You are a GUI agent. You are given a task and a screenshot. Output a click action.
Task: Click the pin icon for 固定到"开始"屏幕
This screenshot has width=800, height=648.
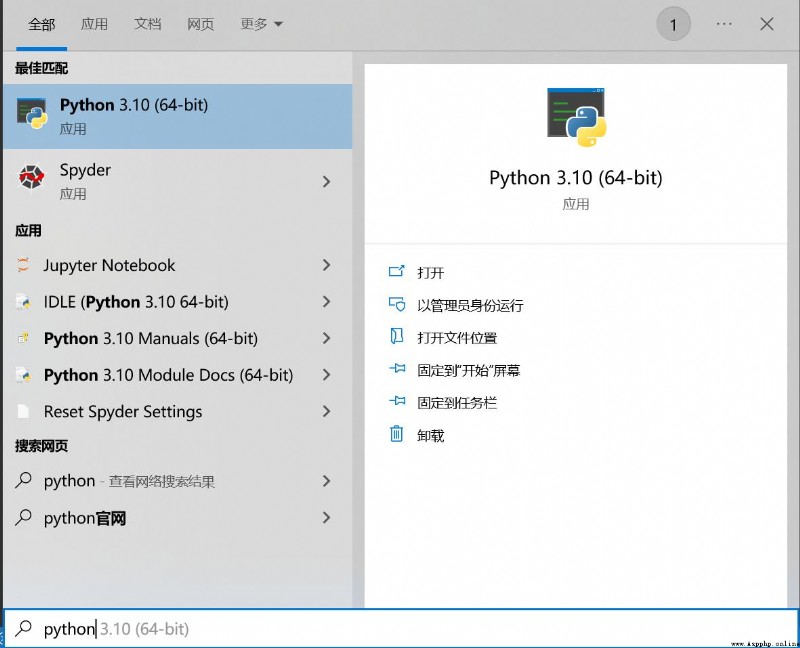click(397, 368)
